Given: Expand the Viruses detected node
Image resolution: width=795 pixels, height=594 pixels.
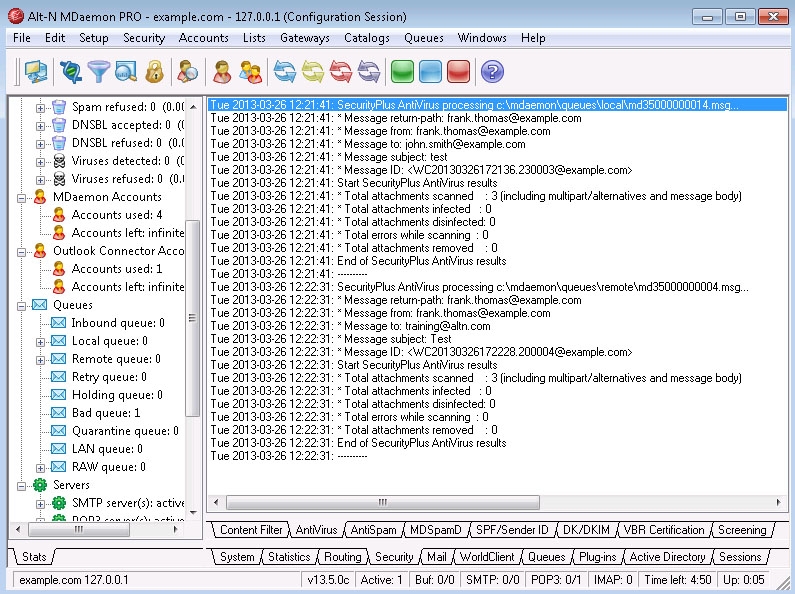Looking at the screenshot, I should tap(40, 162).
